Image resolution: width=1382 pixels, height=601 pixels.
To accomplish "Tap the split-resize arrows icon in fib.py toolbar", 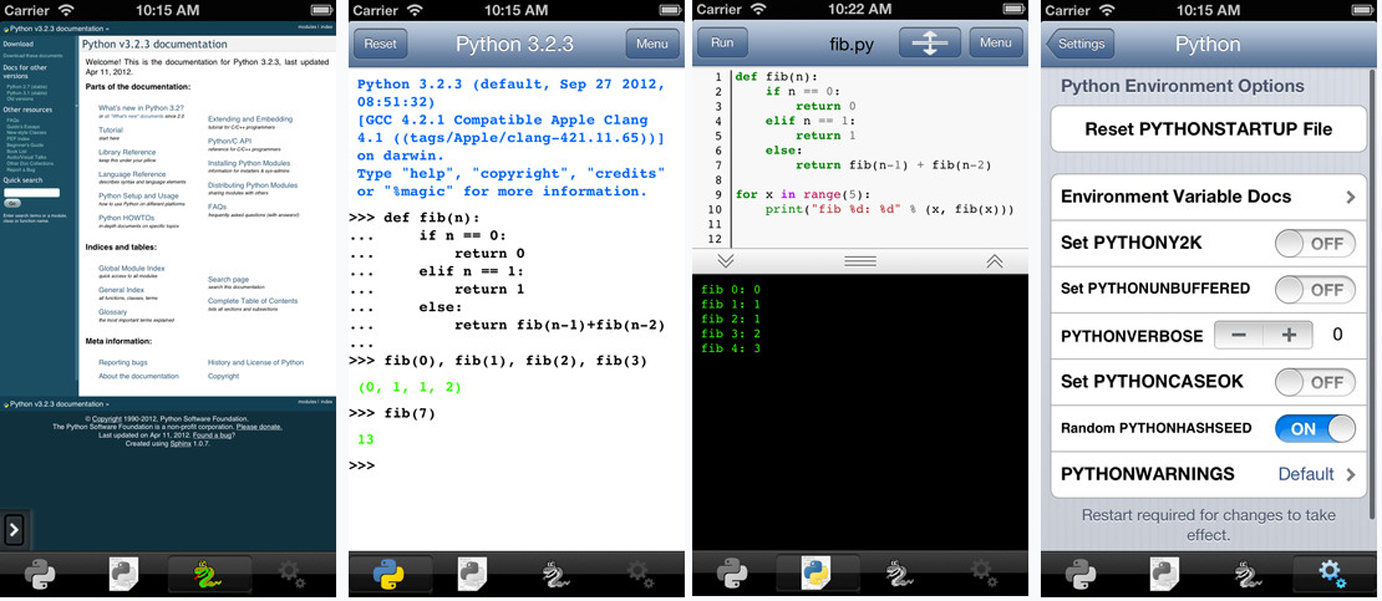I will pos(929,43).
